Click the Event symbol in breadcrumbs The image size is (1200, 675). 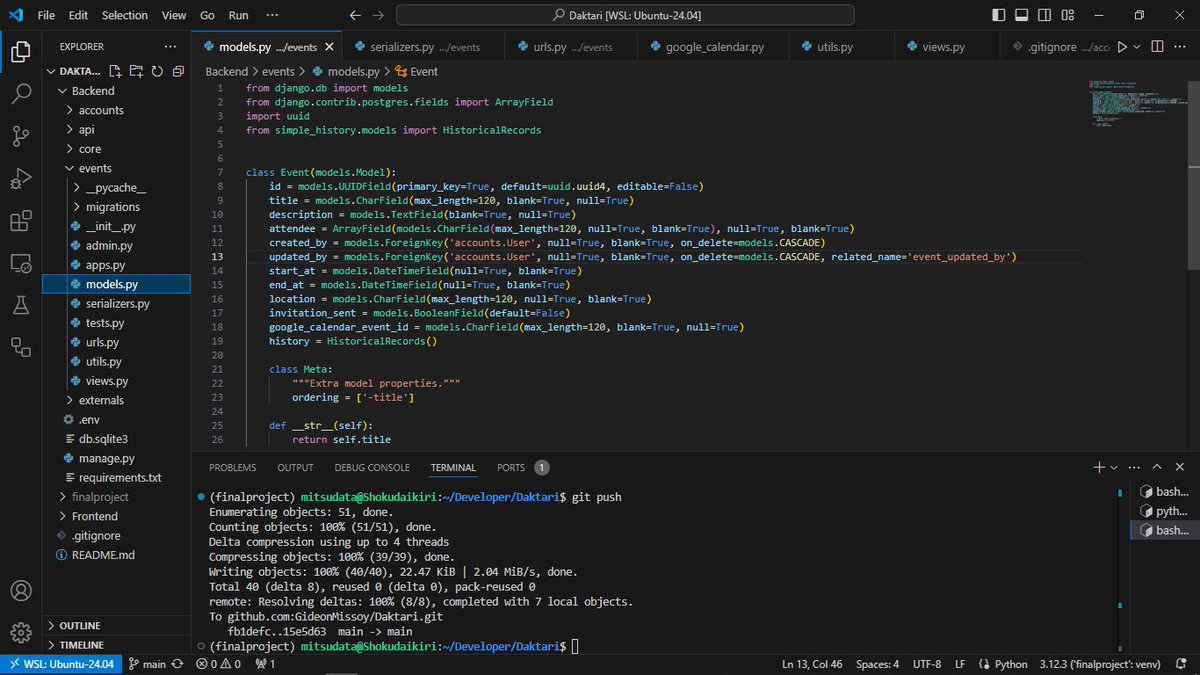coord(417,72)
